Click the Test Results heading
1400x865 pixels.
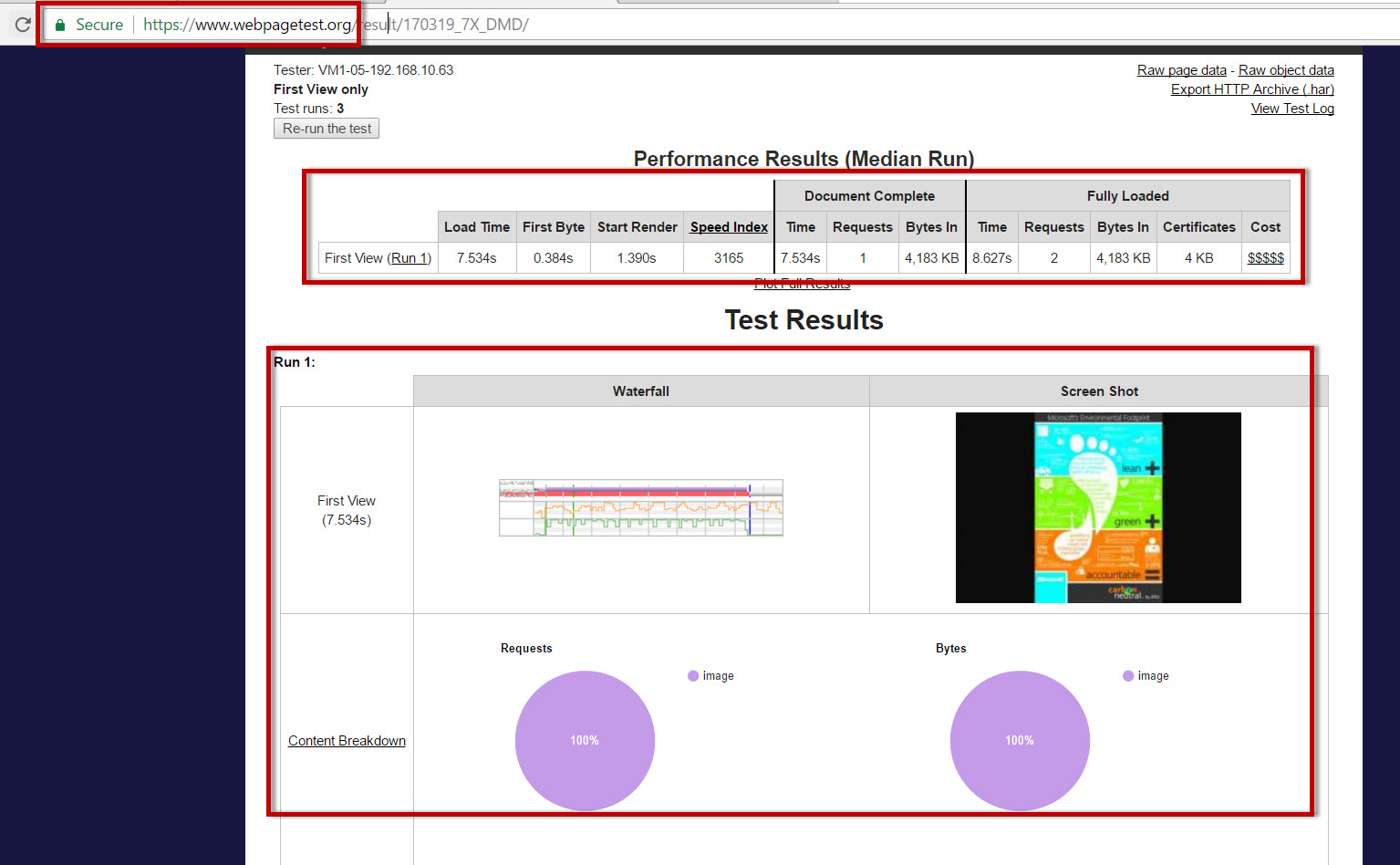804,320
